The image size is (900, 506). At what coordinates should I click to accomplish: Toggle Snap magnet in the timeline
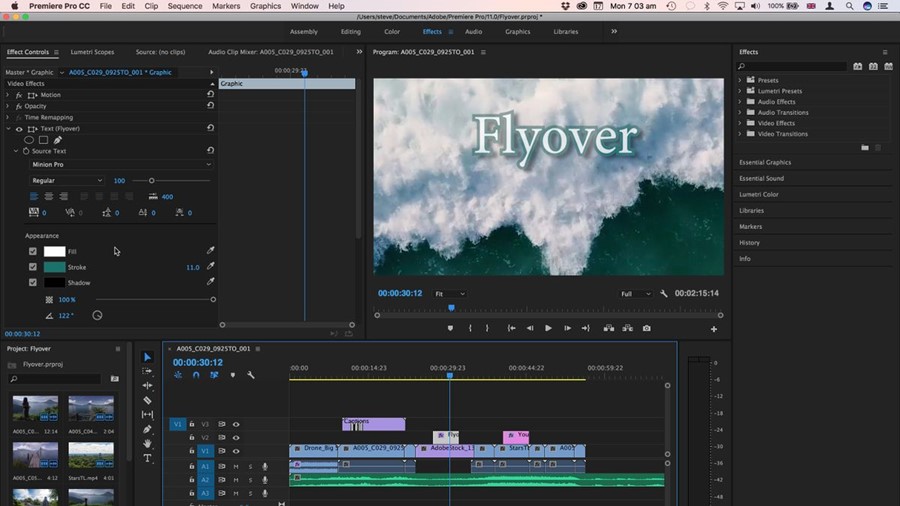pyautogui.click(x=196, y=375)
